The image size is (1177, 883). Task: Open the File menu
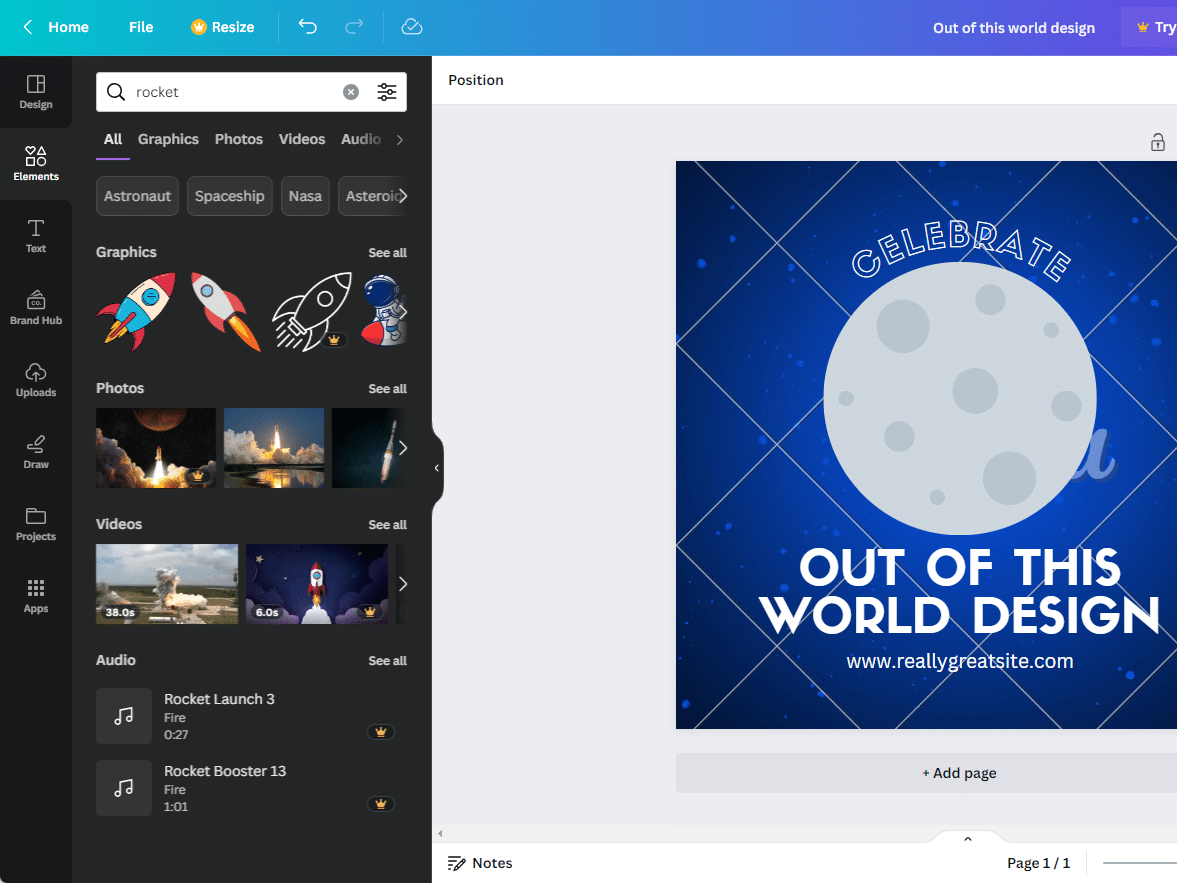140,27
